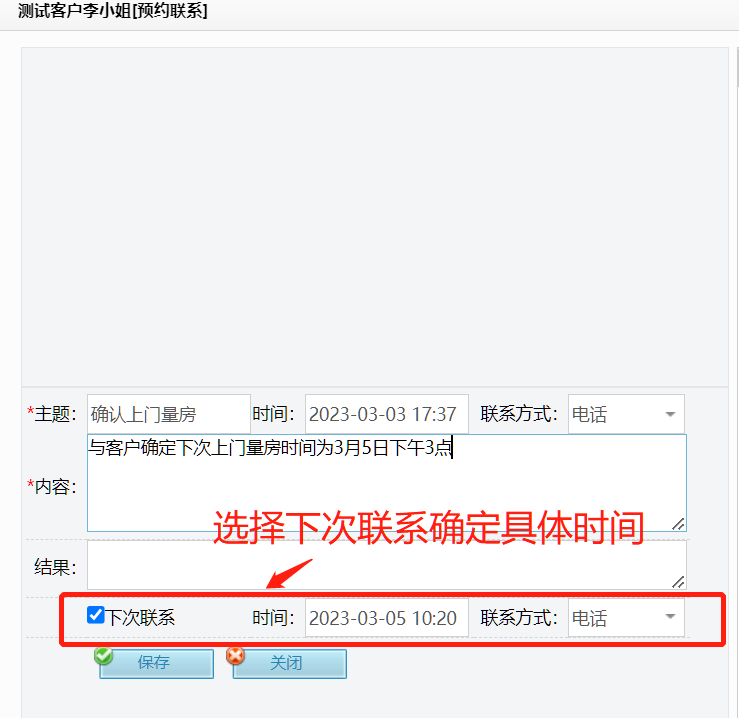Screen dimensions: 739x718
Task: Click the 测试客户李小姐[预约联系] title
Action: 113,10
